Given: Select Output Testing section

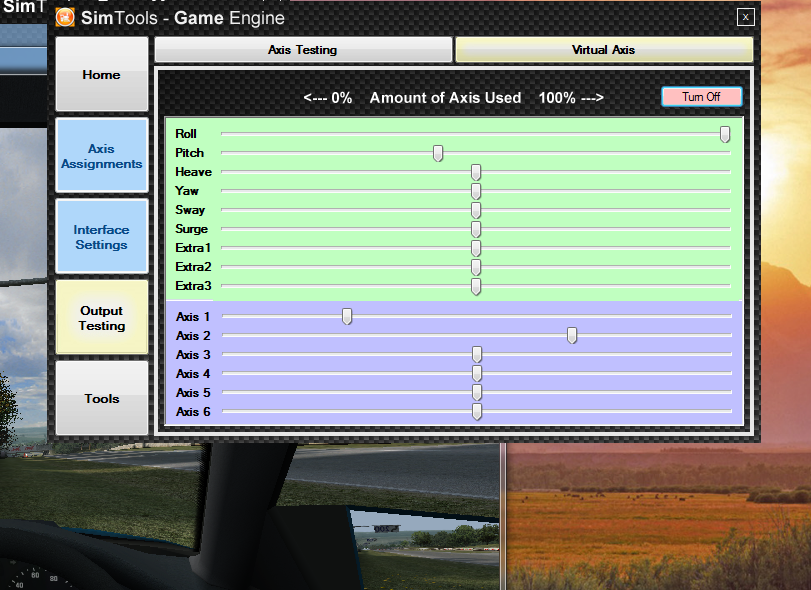Looking at the screenshot, I should [x=102, y=317].
